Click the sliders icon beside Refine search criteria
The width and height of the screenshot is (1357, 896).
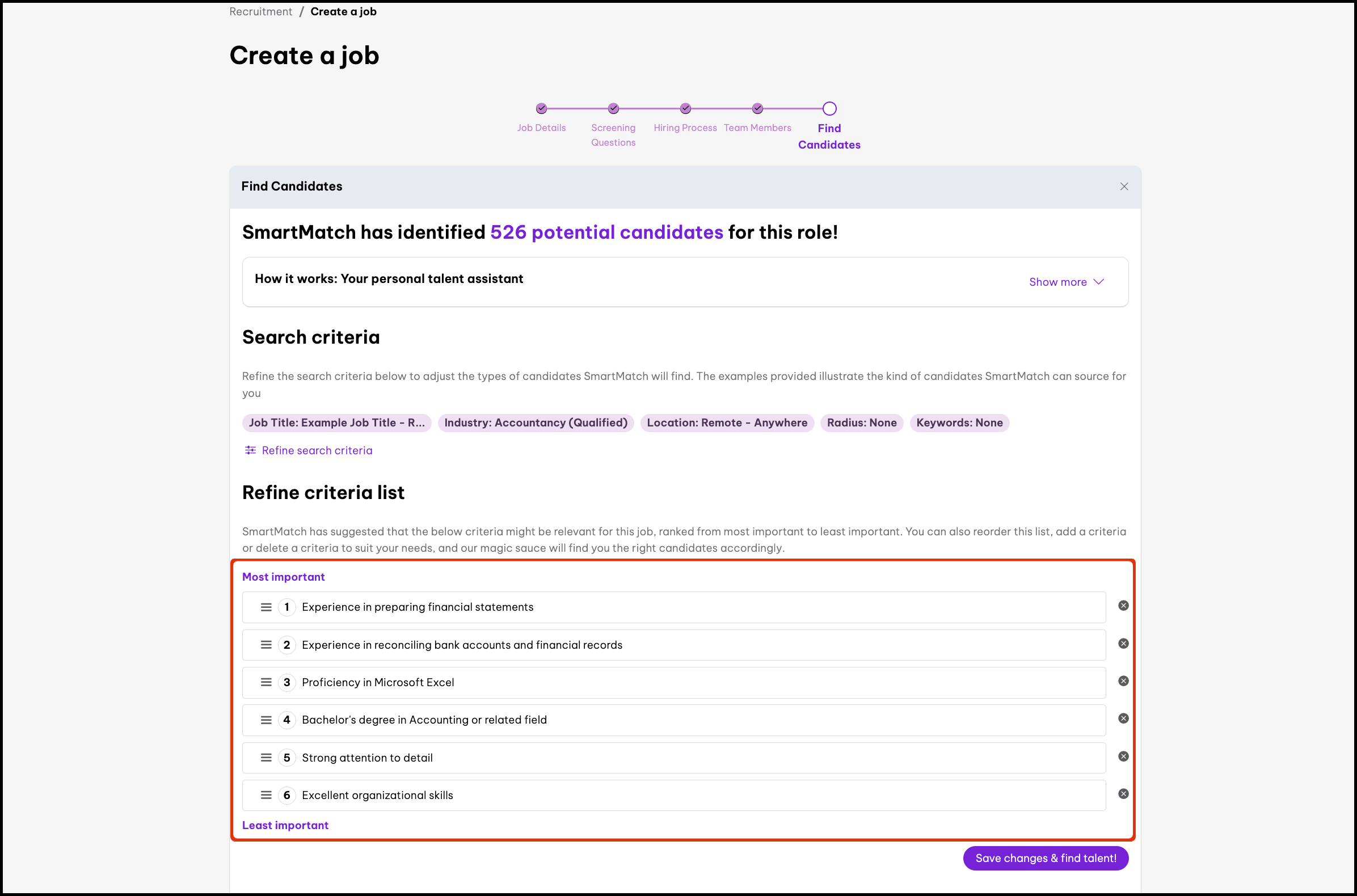point(250,450)
